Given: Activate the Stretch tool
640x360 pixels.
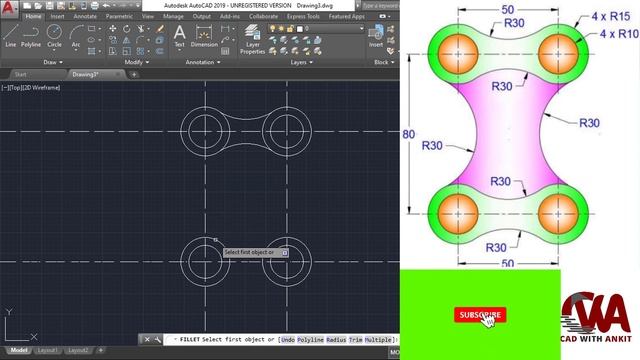Looking at the screenshot, I should point(113,51).
